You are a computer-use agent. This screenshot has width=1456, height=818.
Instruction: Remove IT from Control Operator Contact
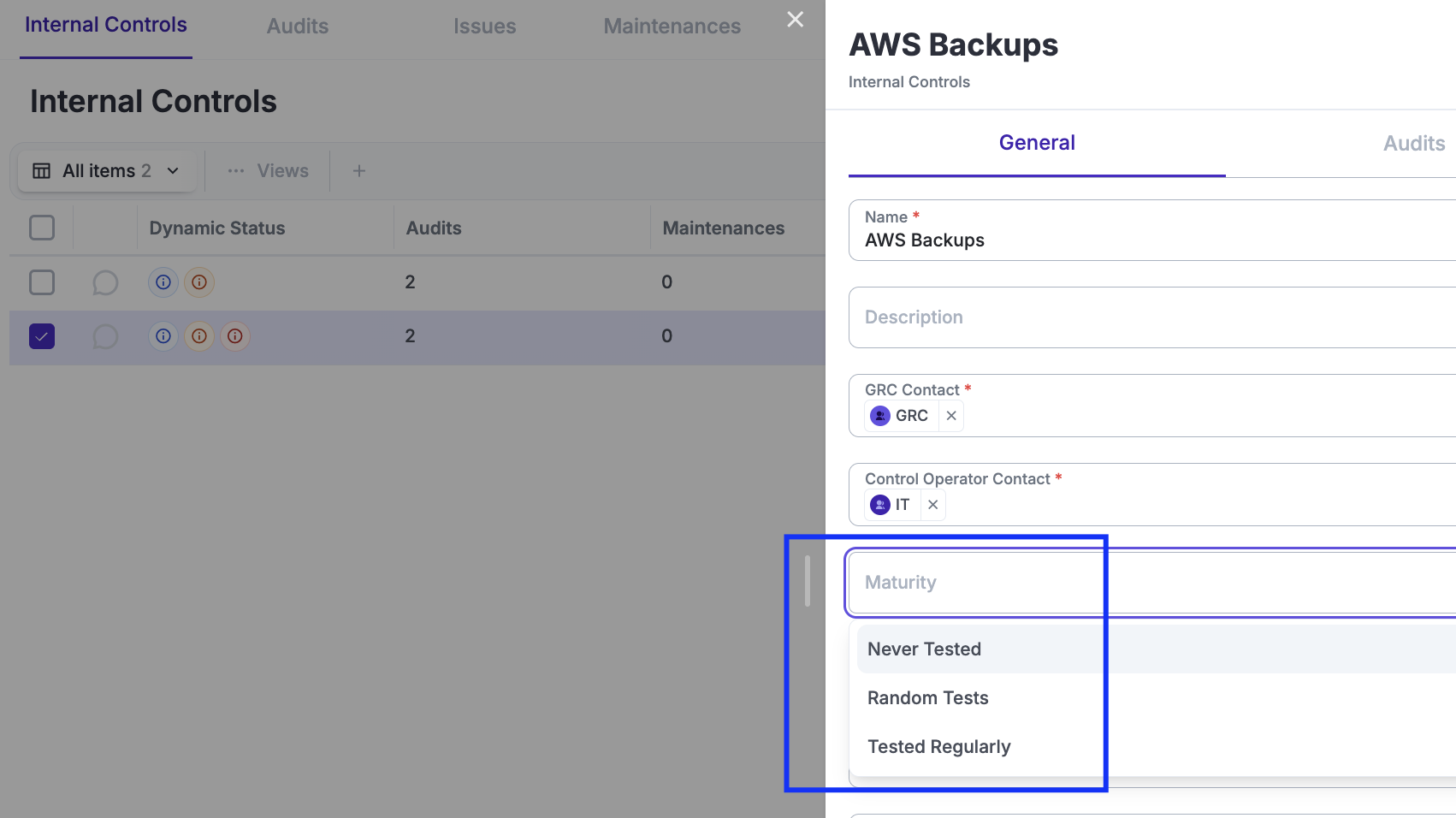point(933,505)
